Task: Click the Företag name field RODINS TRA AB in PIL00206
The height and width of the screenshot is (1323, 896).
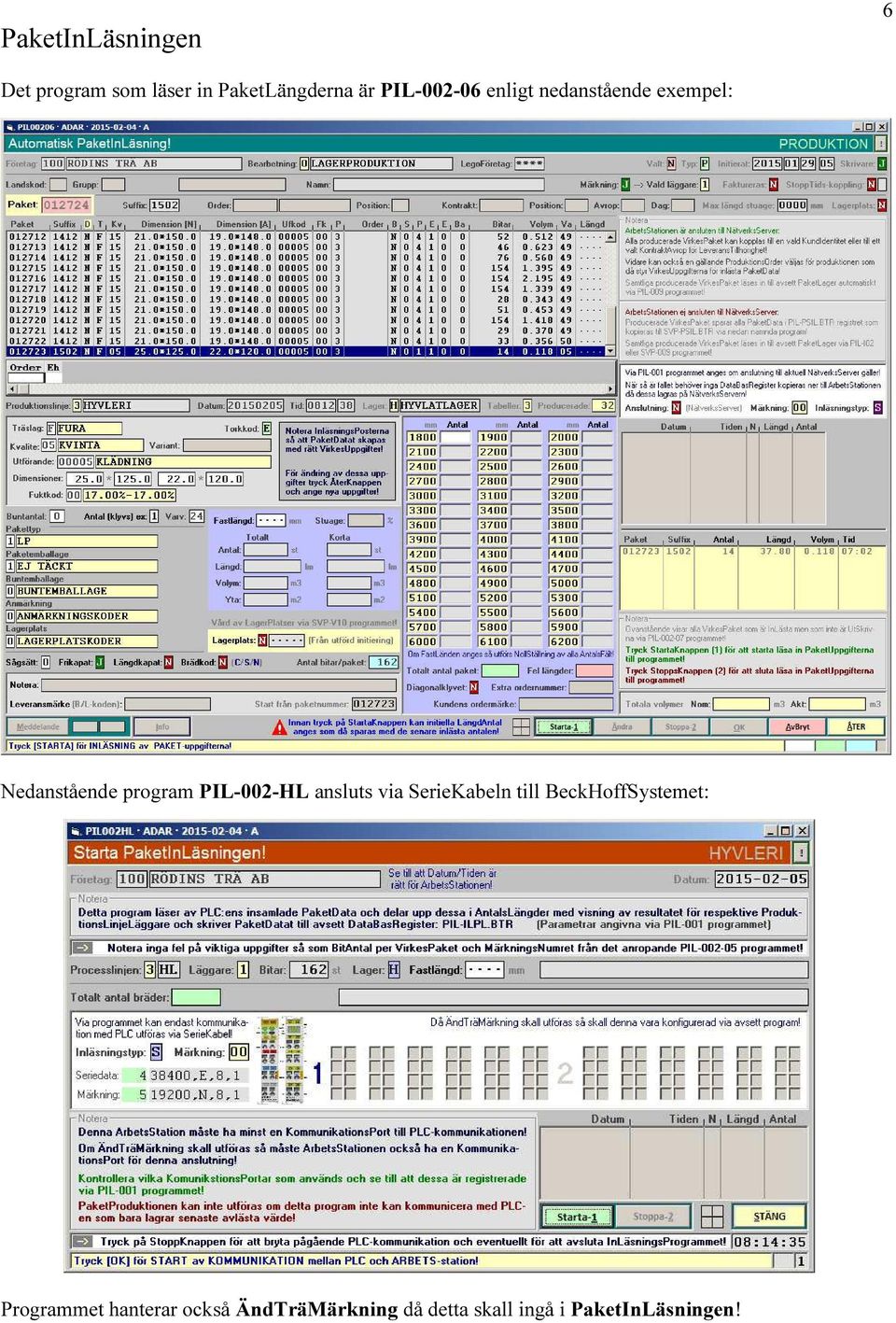Action: tap(153, 163)
